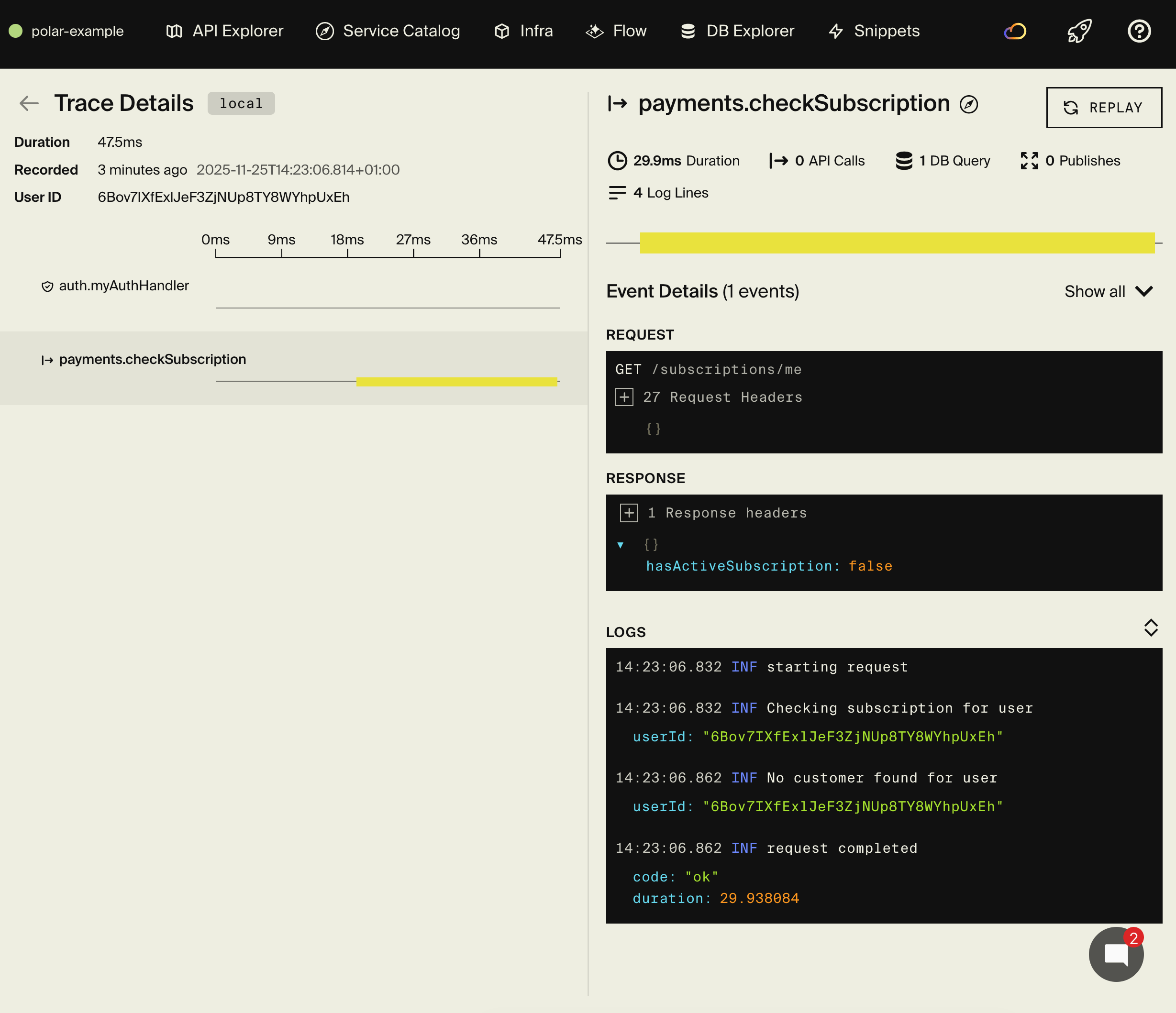Open the rocket deploy icon
Image resolution: width=1176 pixels, height=1013 pixels.
coord(1078,31)
